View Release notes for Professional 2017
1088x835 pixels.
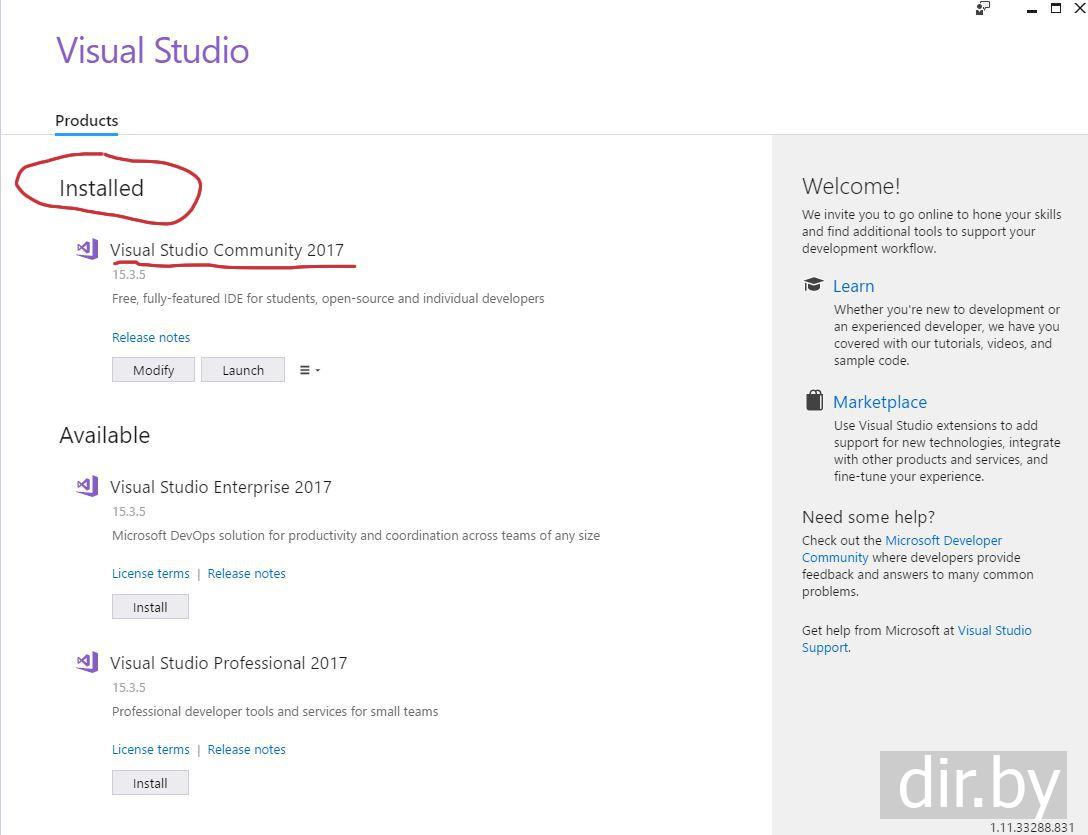click(246, 750)
